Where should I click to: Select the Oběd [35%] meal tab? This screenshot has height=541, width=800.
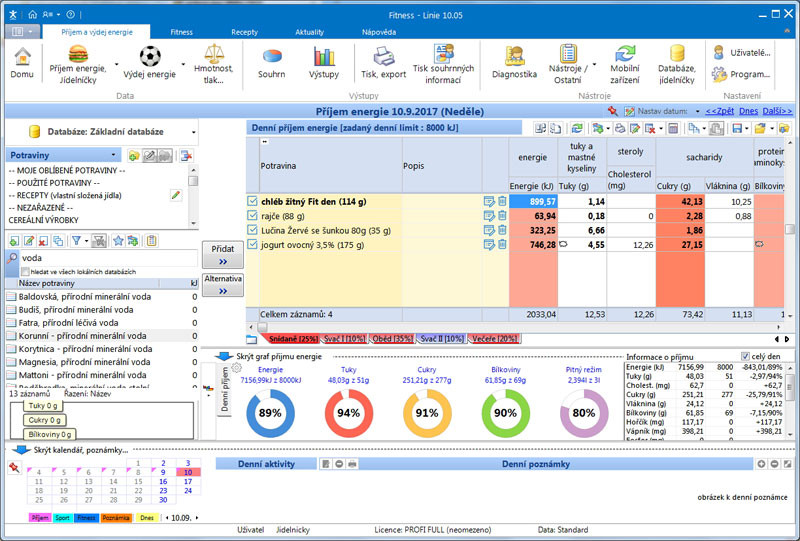392,339
